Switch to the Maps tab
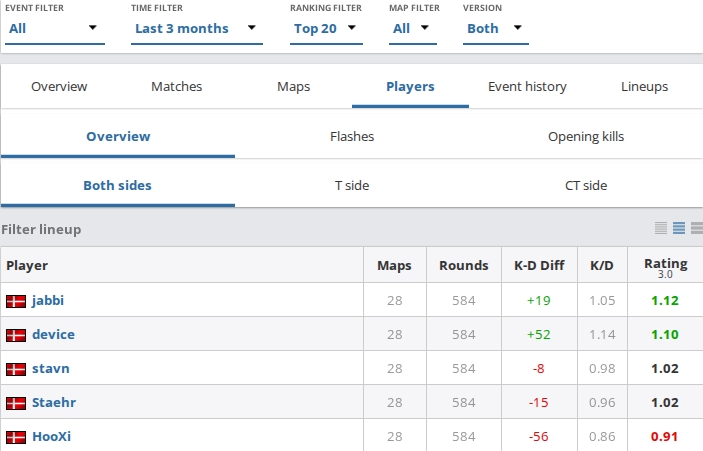703x451 pixels. (x=294, y=87)
